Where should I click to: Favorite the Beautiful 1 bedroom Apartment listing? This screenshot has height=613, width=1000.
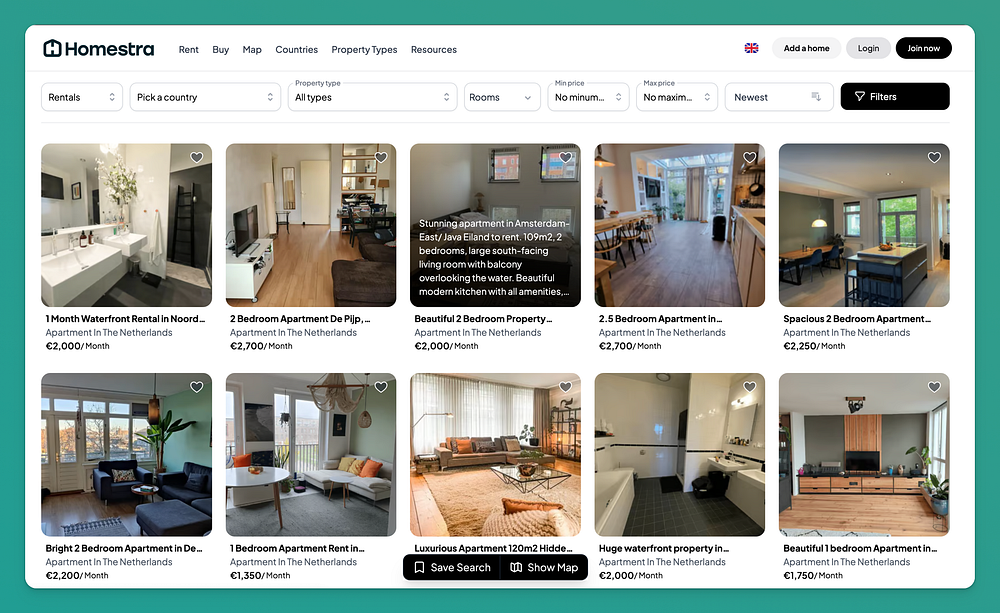tap(934, 387)
